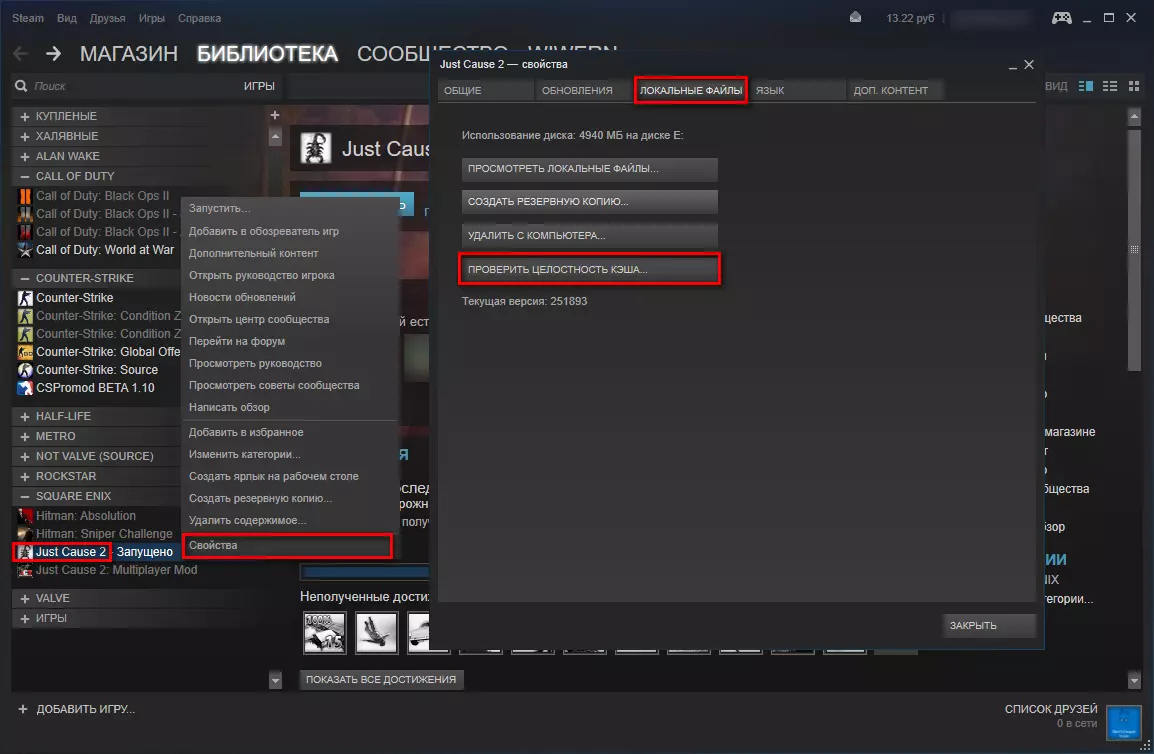Open the inbox envelope icon

pyautogui.click(x=855, y=17)
